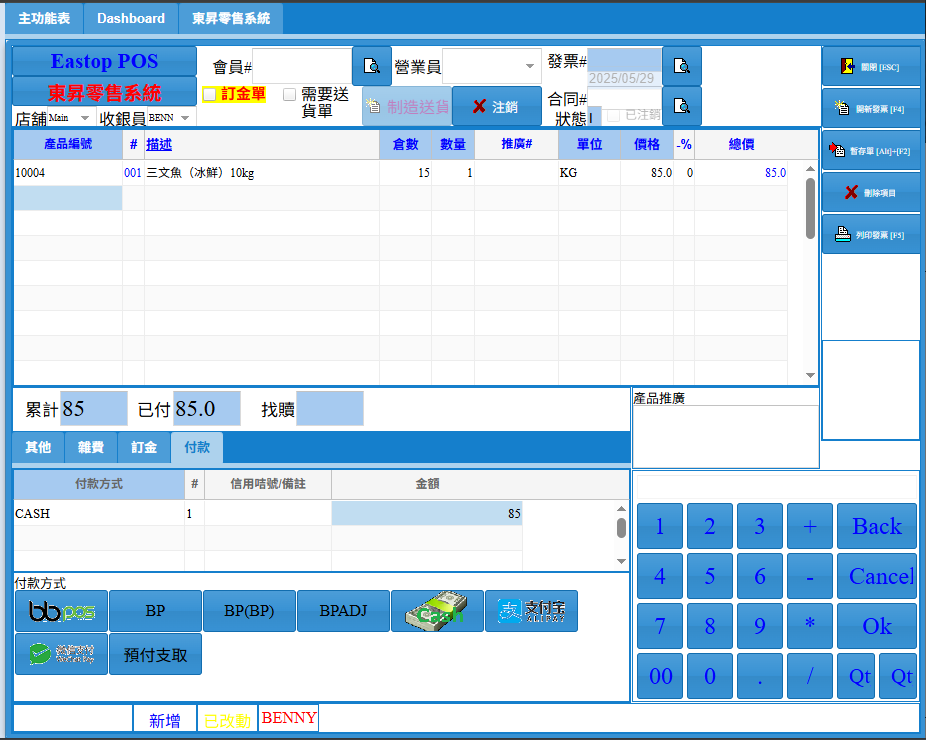Open the 主功能表 main menu tab
Viewport: 926px width, 740px height.
[x=44, y=18]
